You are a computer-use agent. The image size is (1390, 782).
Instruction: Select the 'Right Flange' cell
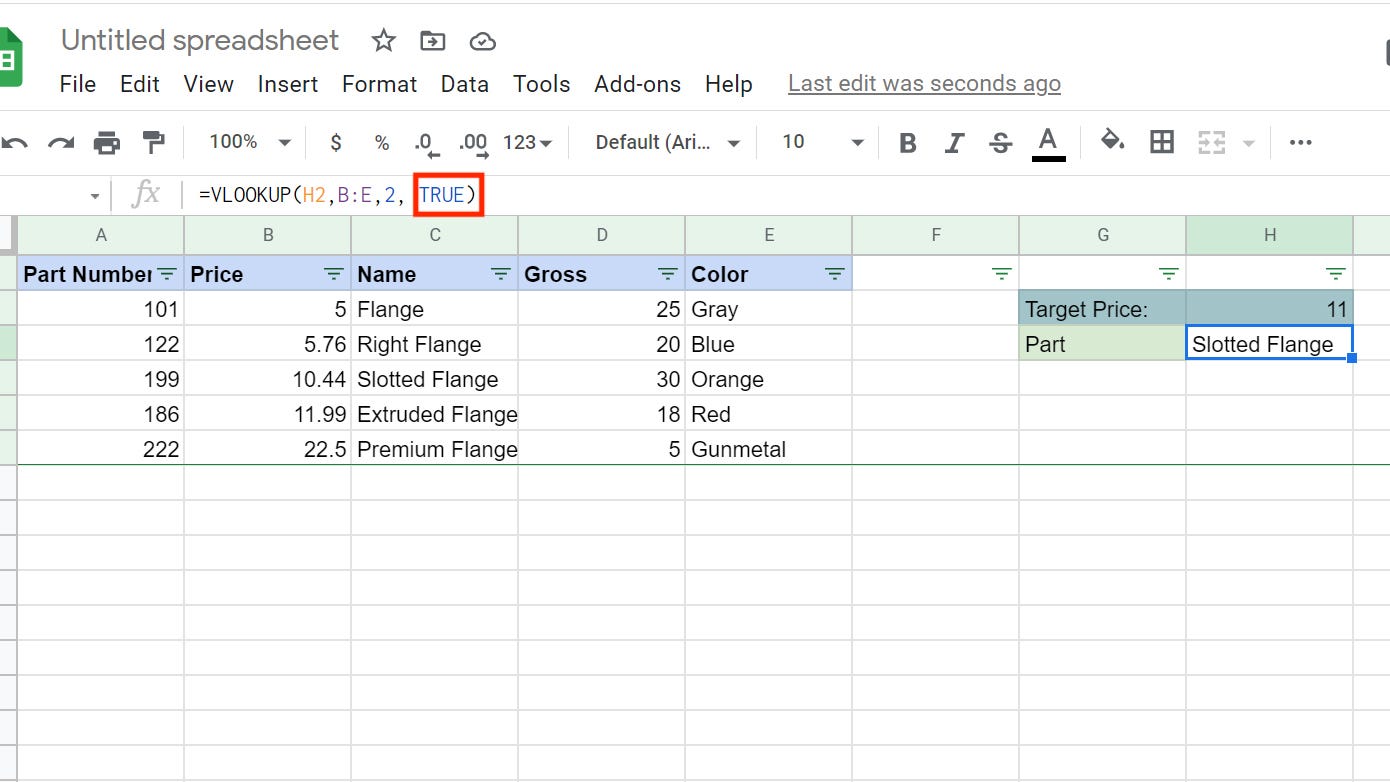435,343
